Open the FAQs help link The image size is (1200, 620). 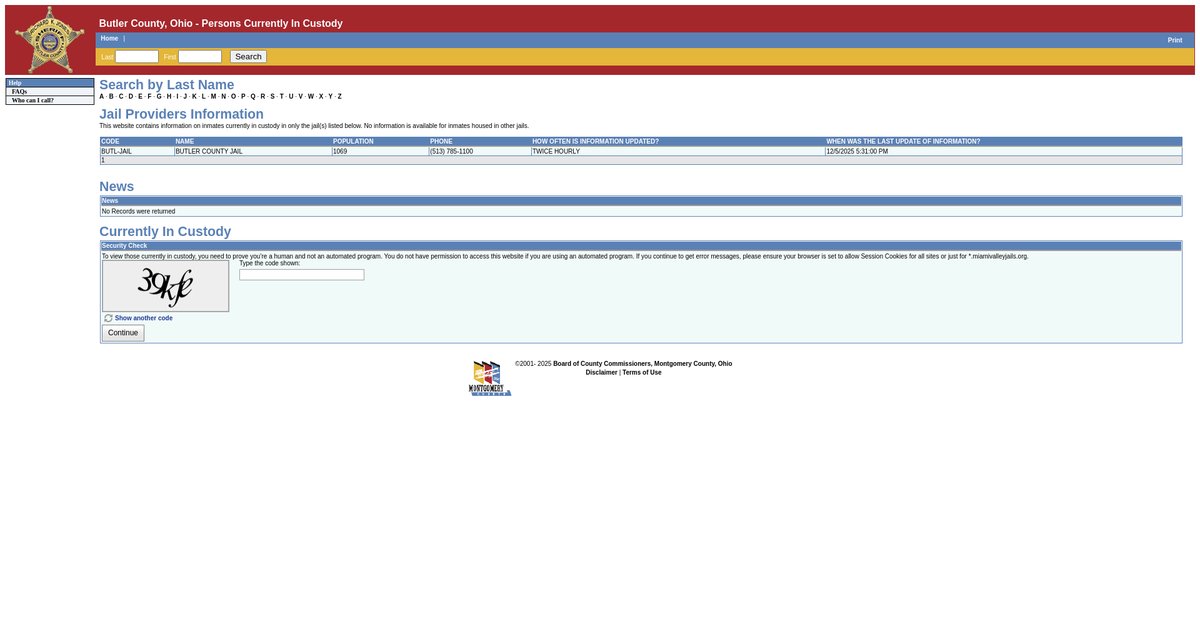(x=19, y=92)
